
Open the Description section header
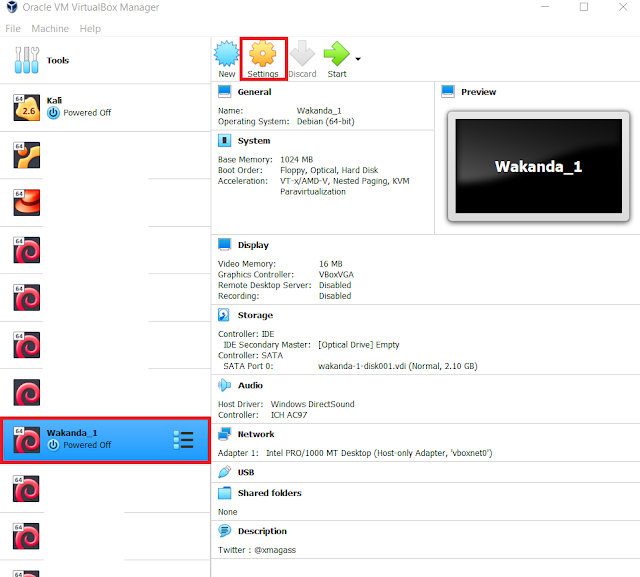coord(262,531)
